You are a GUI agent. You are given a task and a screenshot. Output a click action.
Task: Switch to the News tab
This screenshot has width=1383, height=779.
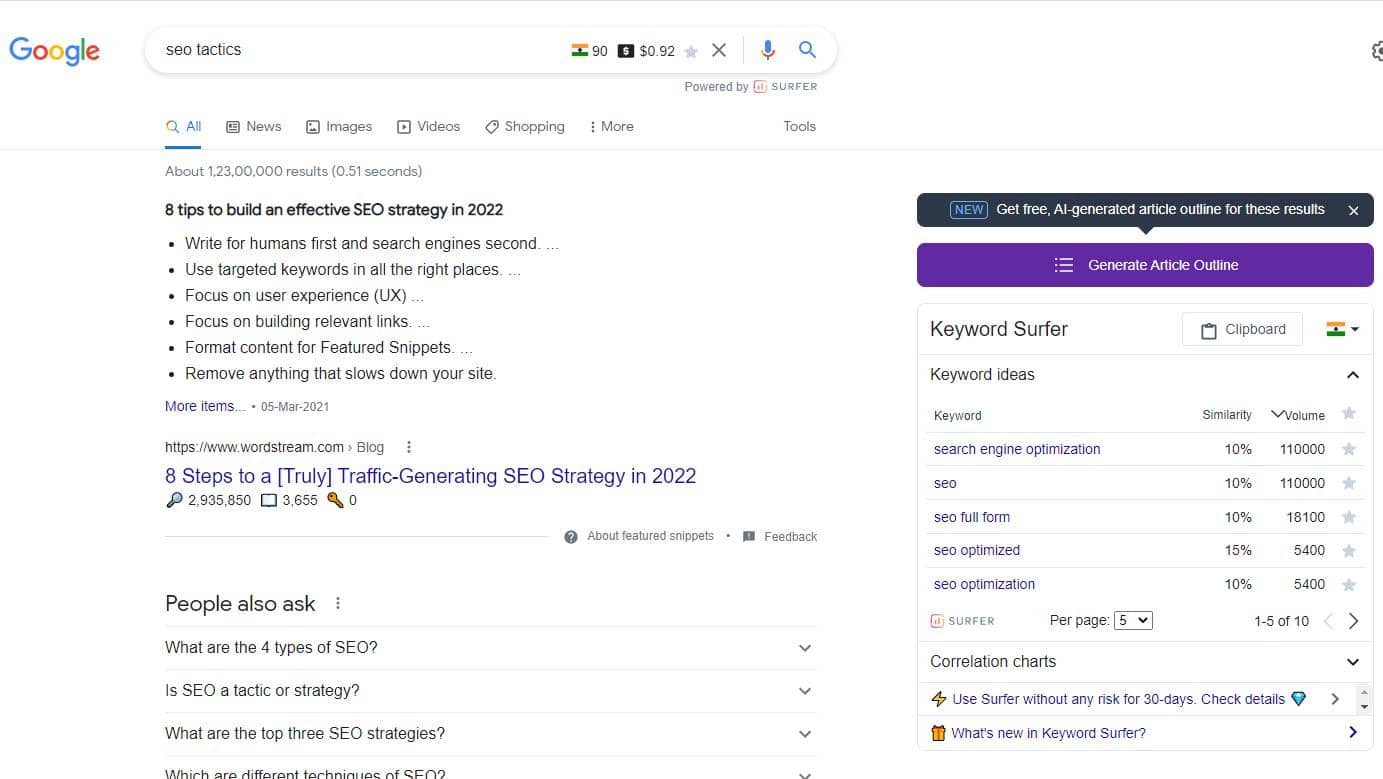(x=254, y=126)
